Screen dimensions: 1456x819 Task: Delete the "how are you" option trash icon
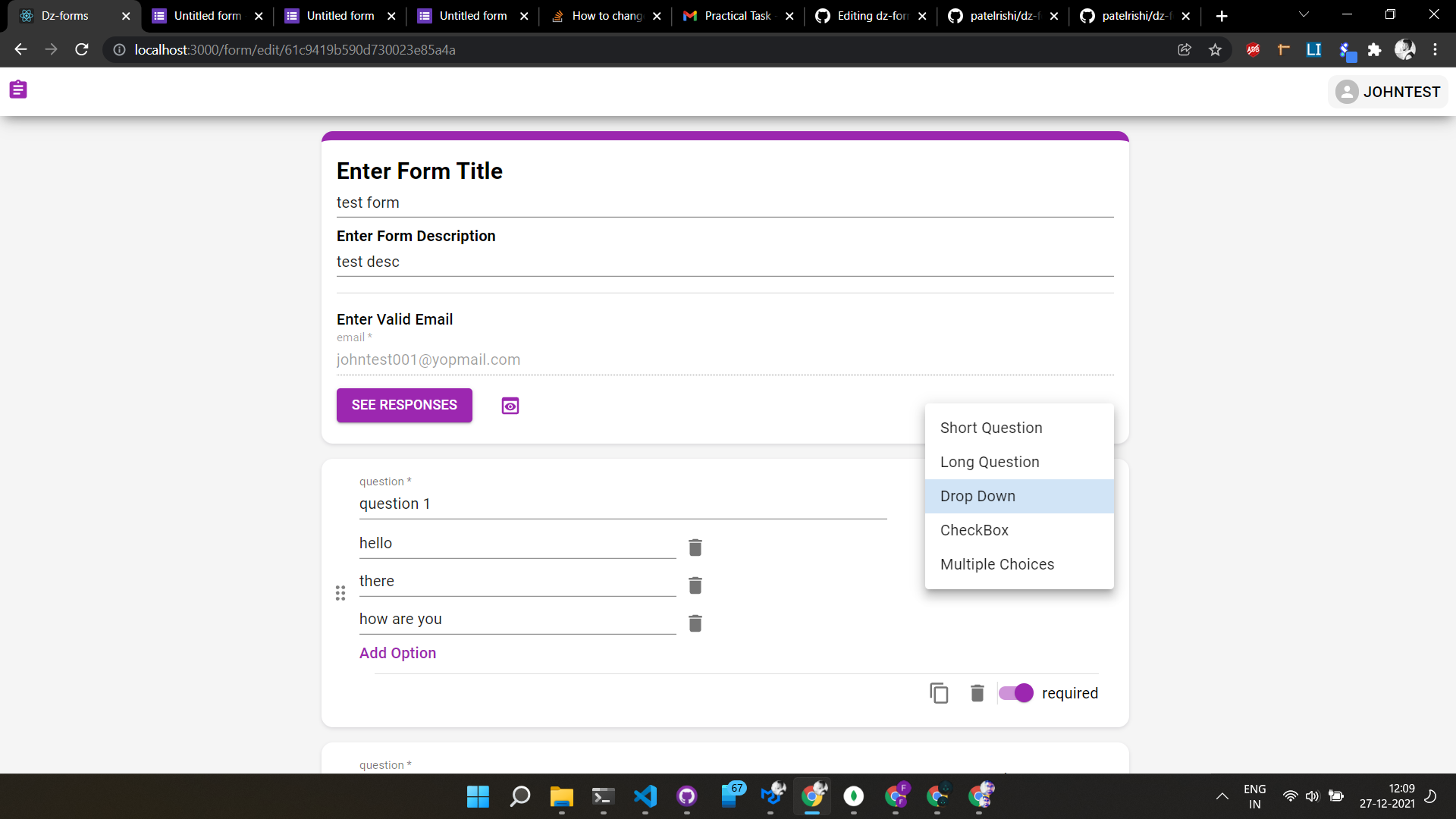(695, 623)
